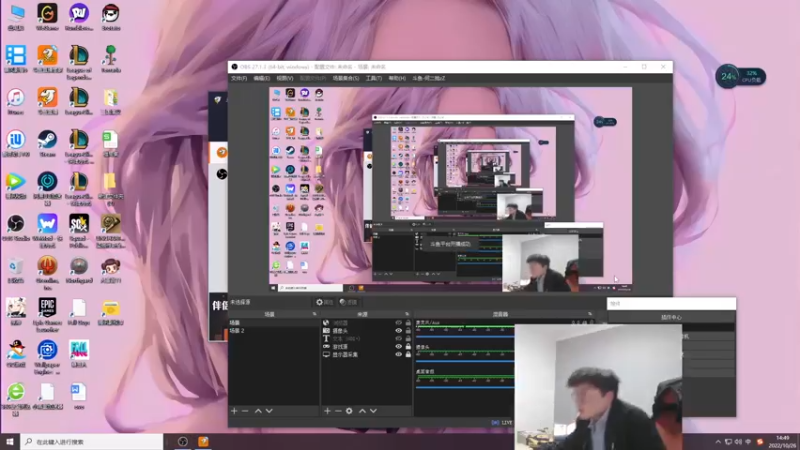Toggle lock on the game capture source

click(x=408, y=346)
